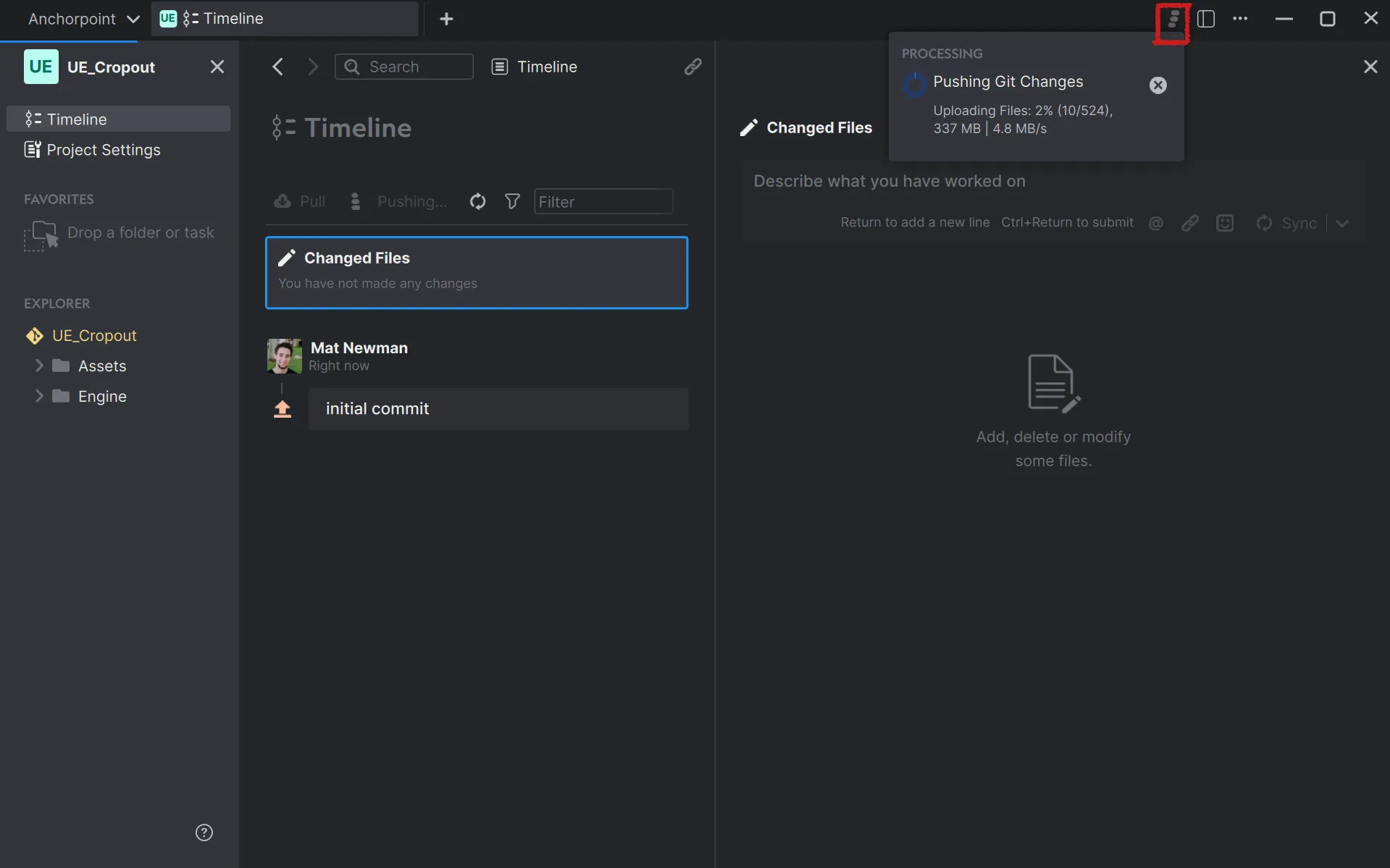Toggle the sidebar panel icon
Screen dimensions: 1390x868
[x=1206, y=20]
